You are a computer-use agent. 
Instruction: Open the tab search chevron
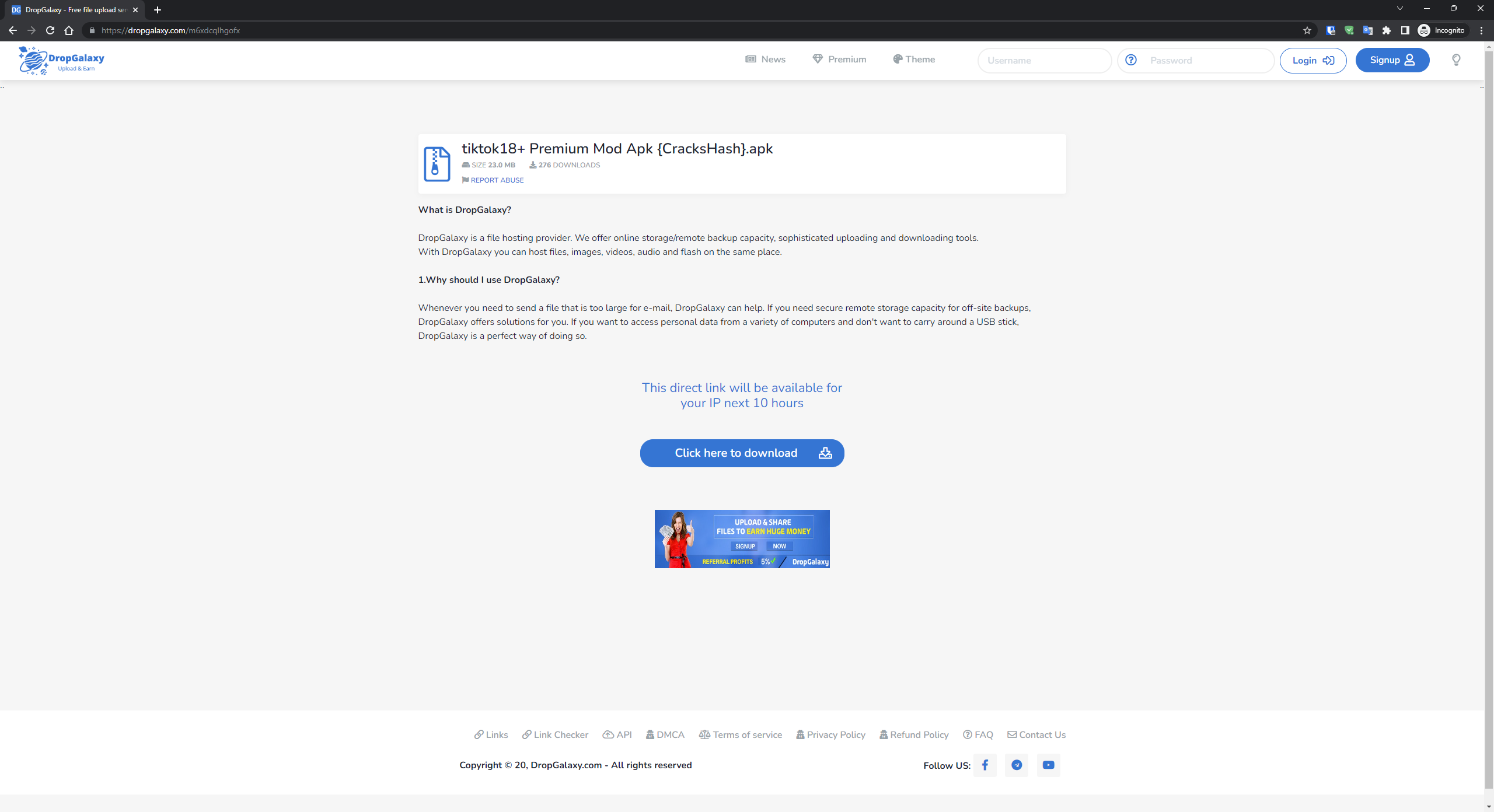pos(1400,8)
